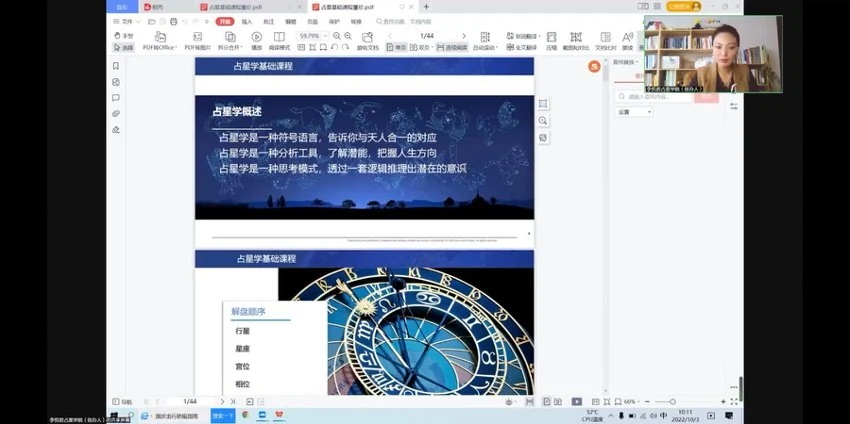Select the 开始 ribbon tab

click(225, 22)
